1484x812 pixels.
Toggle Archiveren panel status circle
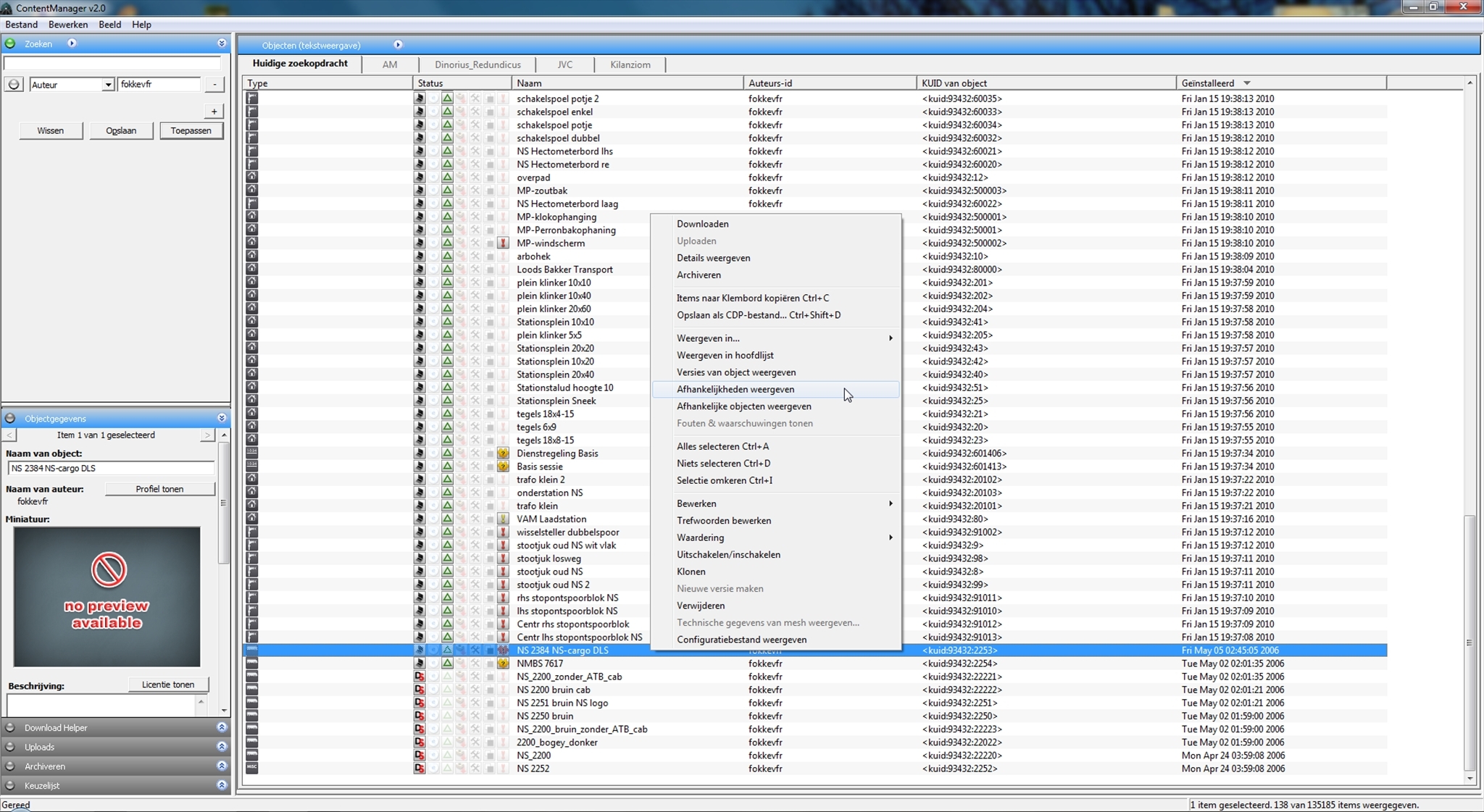click(10, 766)
